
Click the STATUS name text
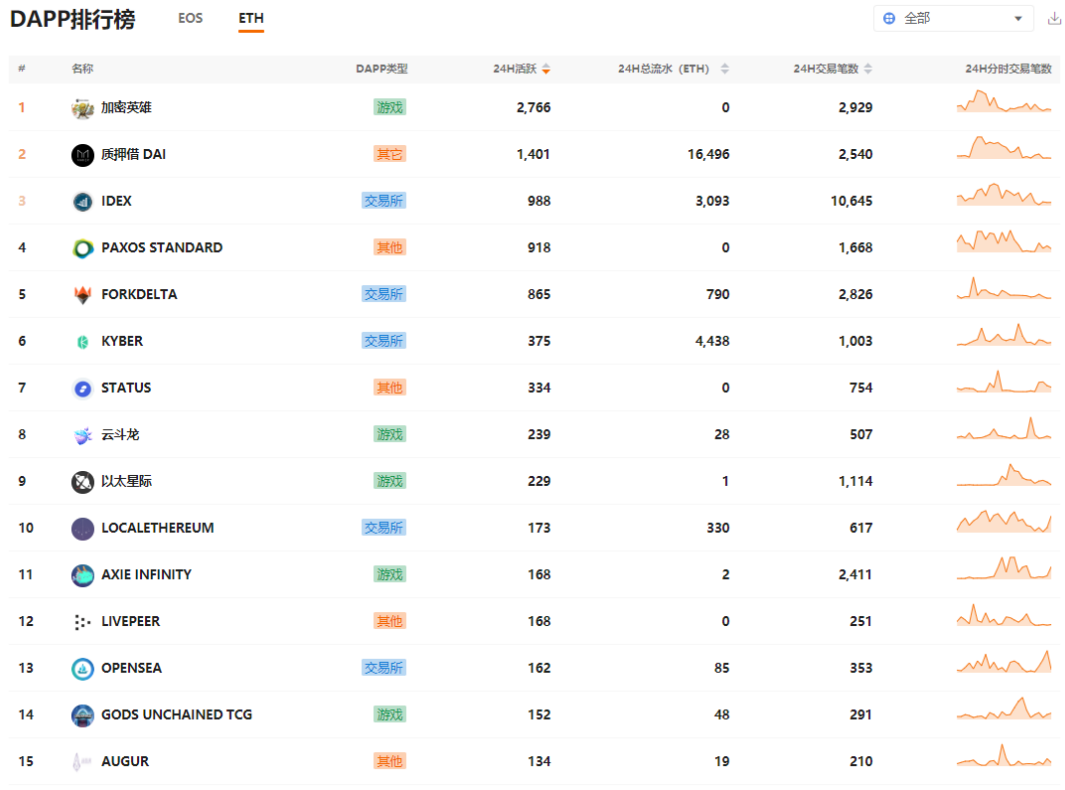(x=126, y=388)
